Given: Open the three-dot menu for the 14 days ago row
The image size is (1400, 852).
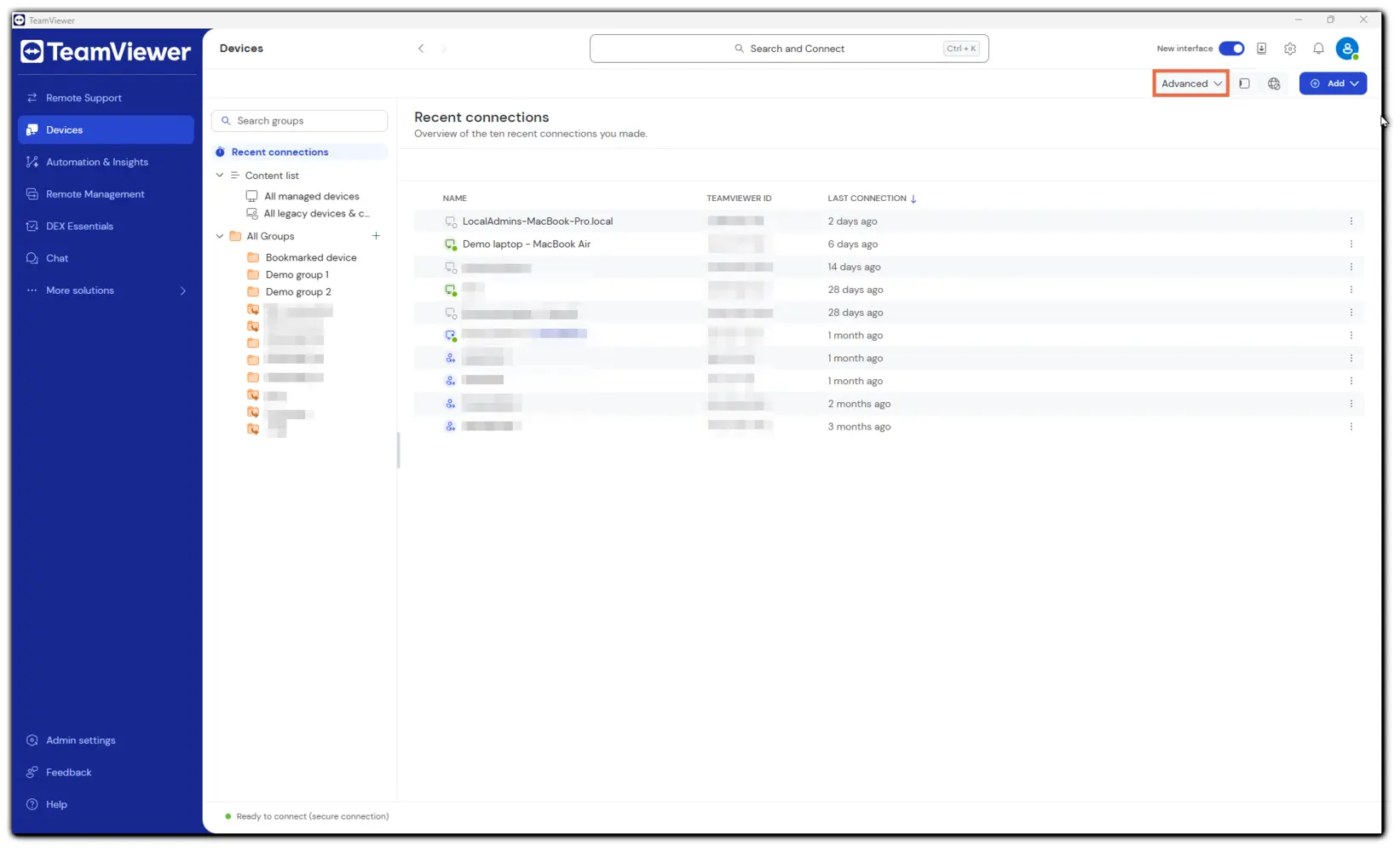Looking at the screenshot, I should 1351,268.
